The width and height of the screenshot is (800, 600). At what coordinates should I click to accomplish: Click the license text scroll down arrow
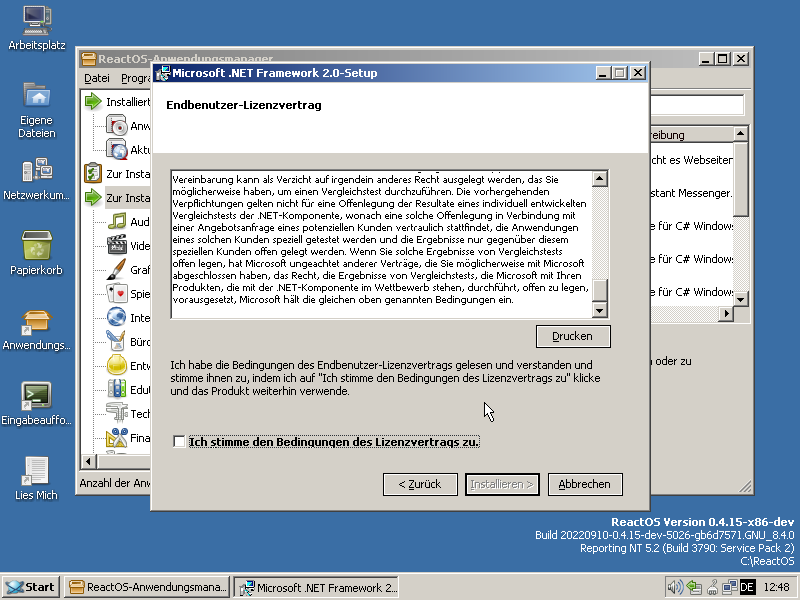[x=599, y=309]
